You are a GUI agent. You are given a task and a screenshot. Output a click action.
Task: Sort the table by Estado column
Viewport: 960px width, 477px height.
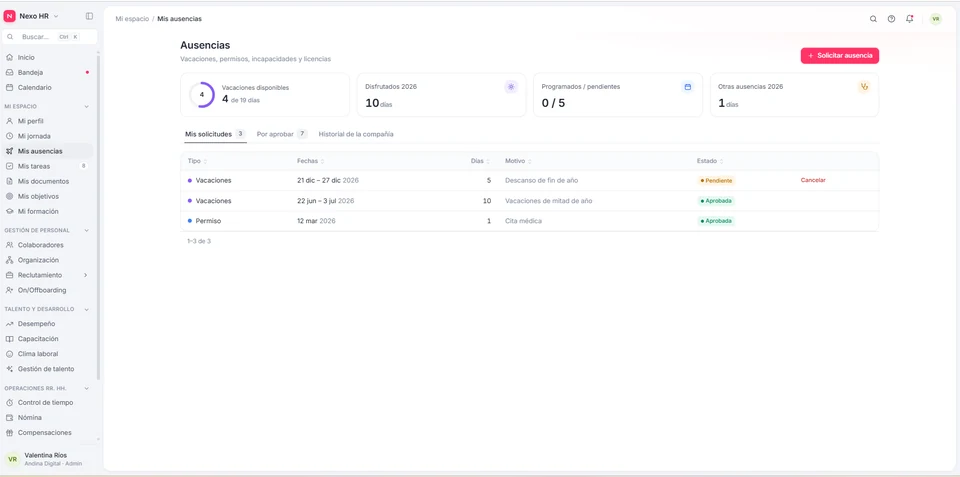pos(710,161)
